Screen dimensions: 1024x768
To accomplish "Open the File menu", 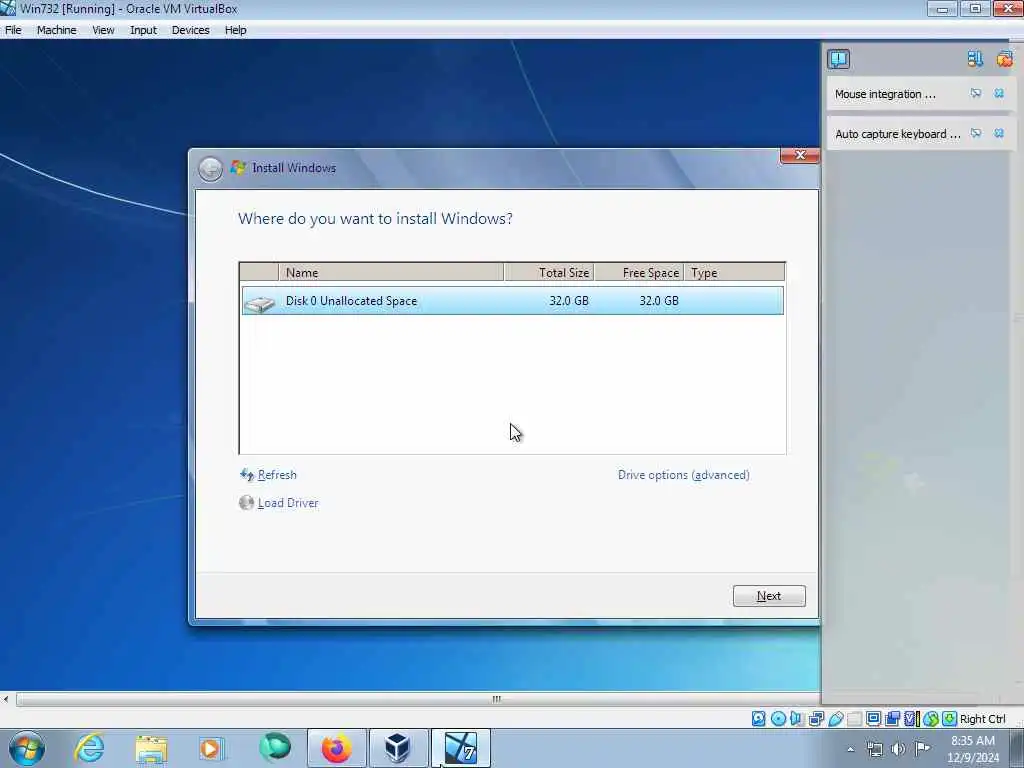I will click(x=13, y=30).
